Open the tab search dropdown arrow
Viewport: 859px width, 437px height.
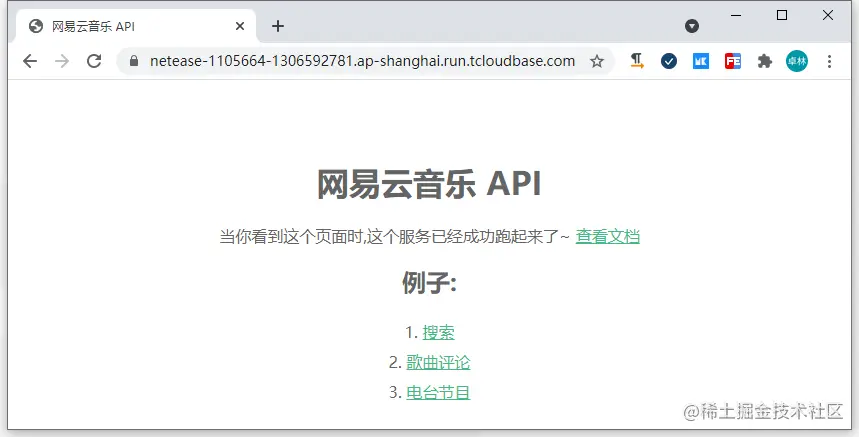tap(692, 26)
